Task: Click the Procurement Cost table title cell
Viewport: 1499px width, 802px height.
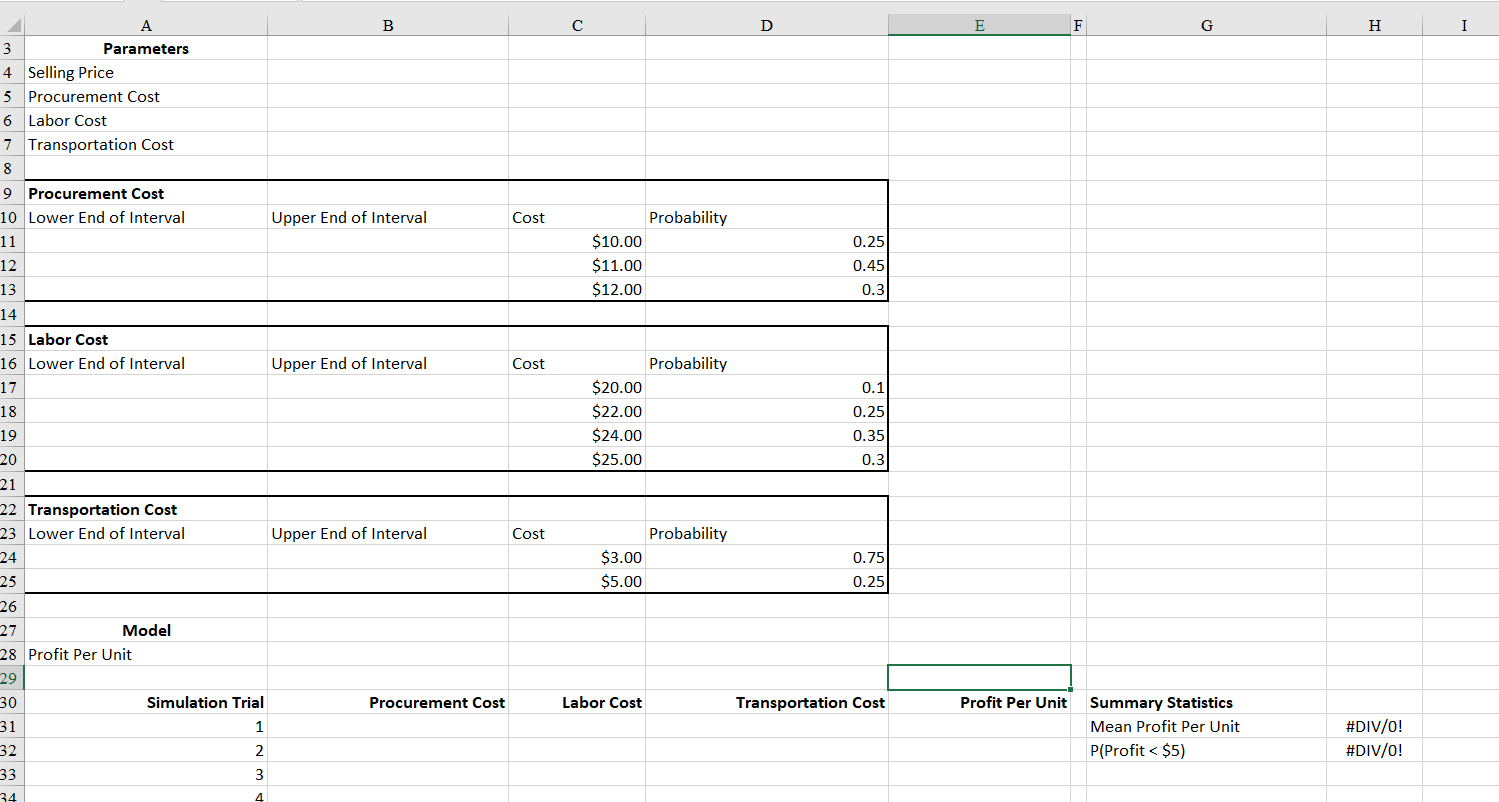Action: tap(146, 193)
